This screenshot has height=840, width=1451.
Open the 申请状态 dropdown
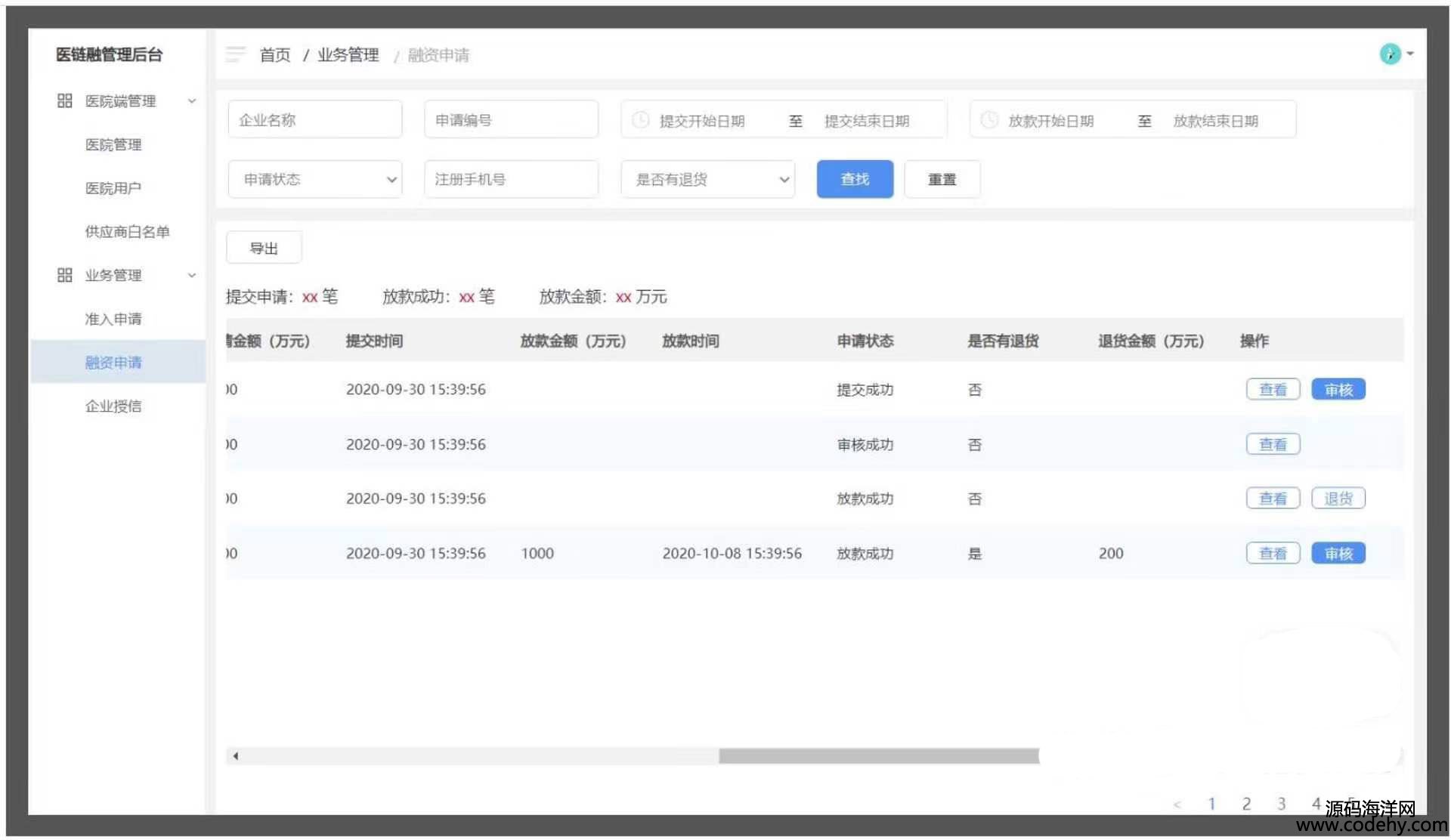(x=315, y=180)
